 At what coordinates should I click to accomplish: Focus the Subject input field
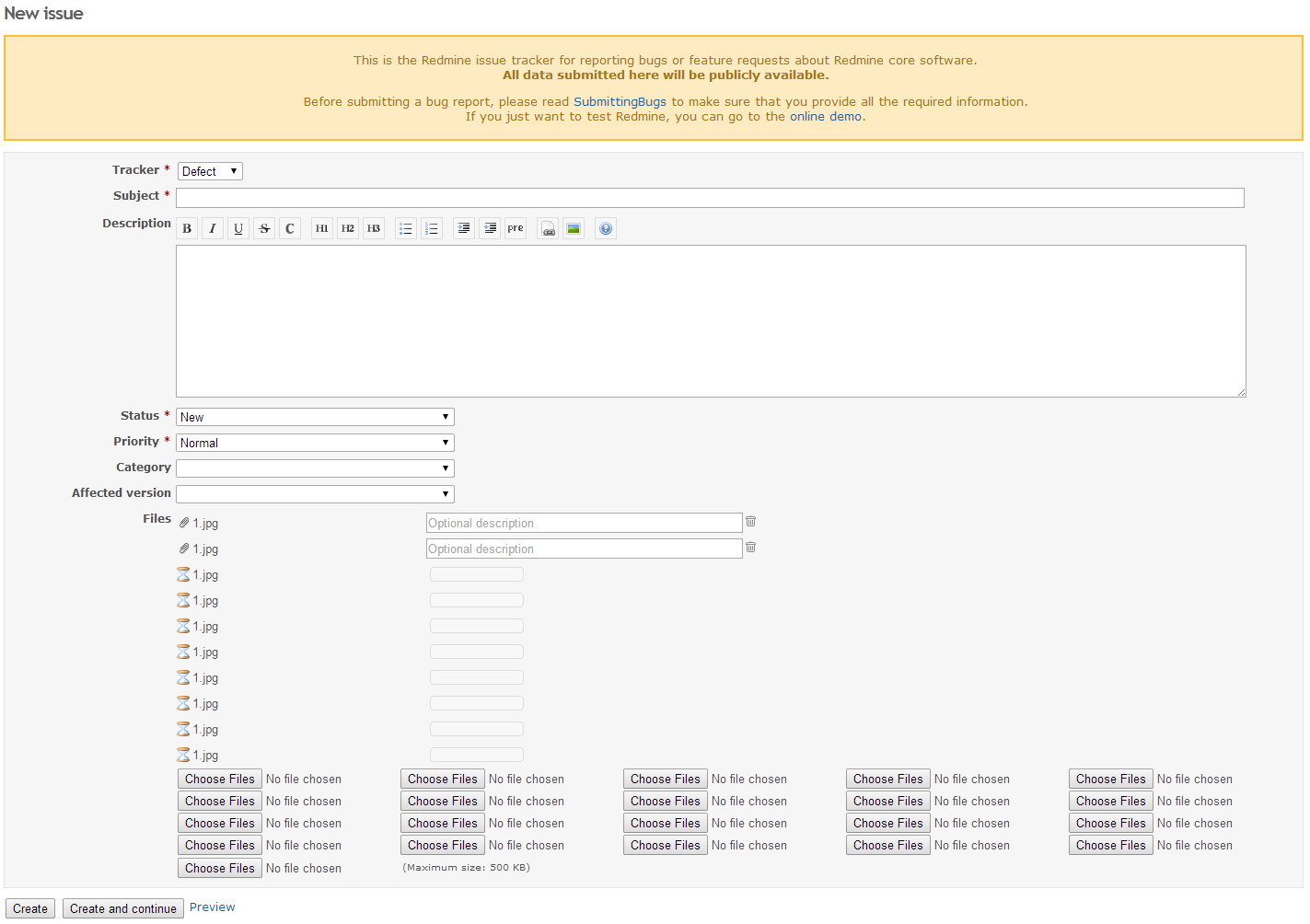(710, 198)
